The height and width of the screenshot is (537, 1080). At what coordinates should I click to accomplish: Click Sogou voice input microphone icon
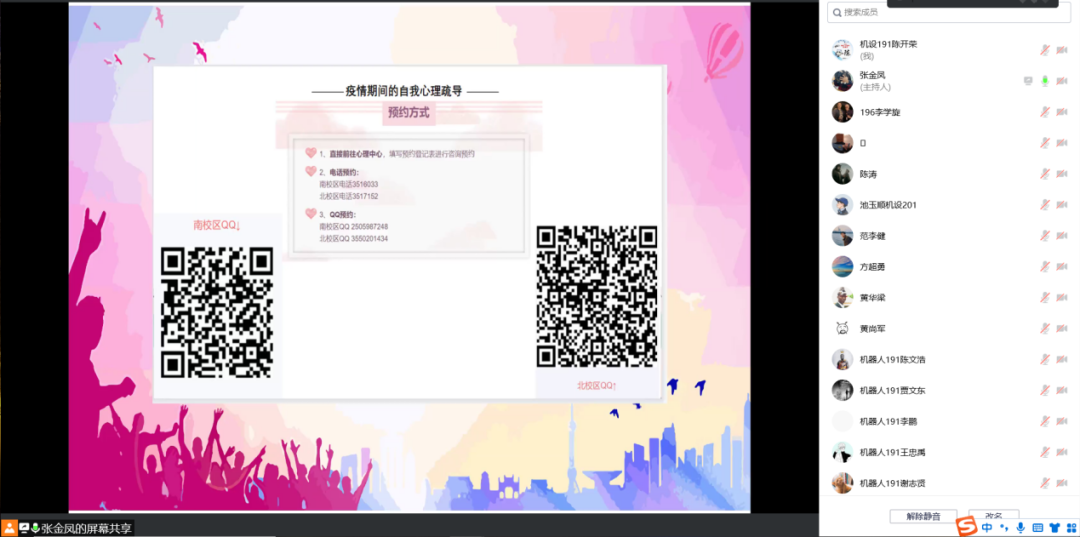(x=1021, y=527)
